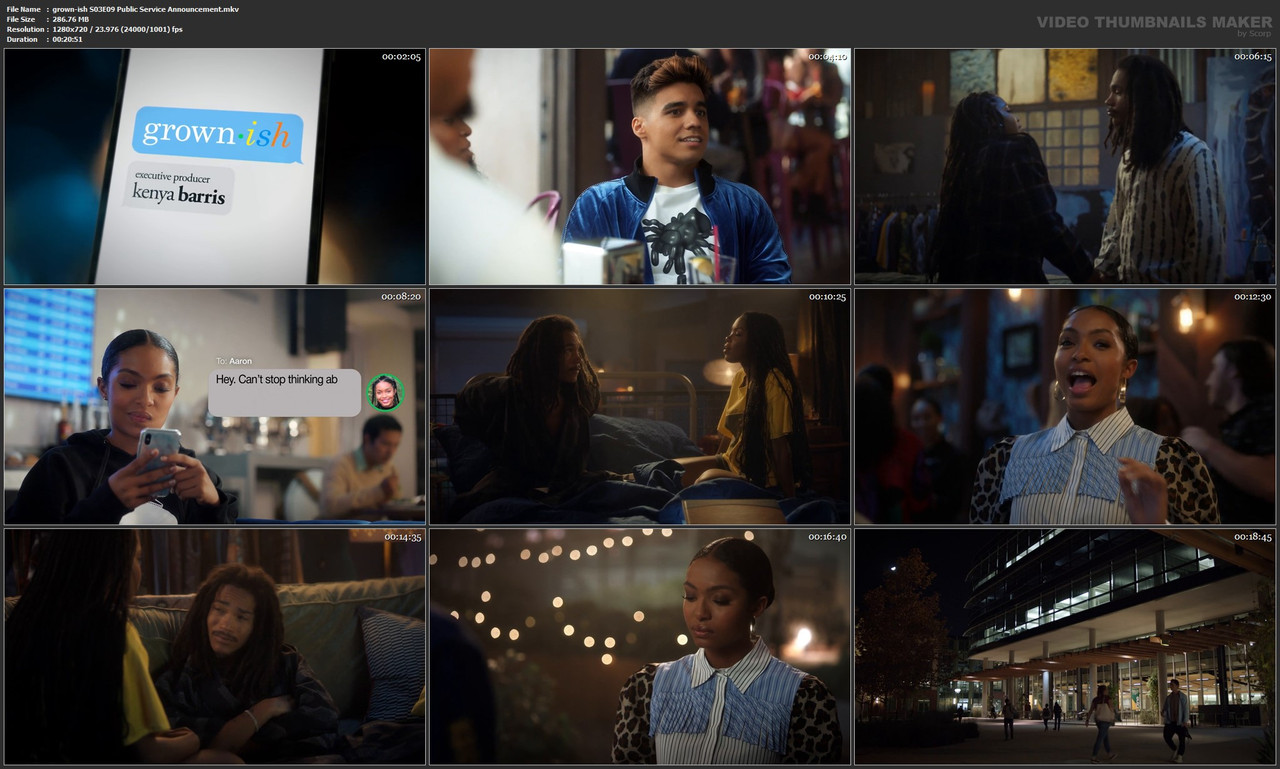Click the 'Hey. Can't stop thinking ab' message bubble
Image resolution: width=1280 pixels, height=769 pixels.
[x=284, y=392]
